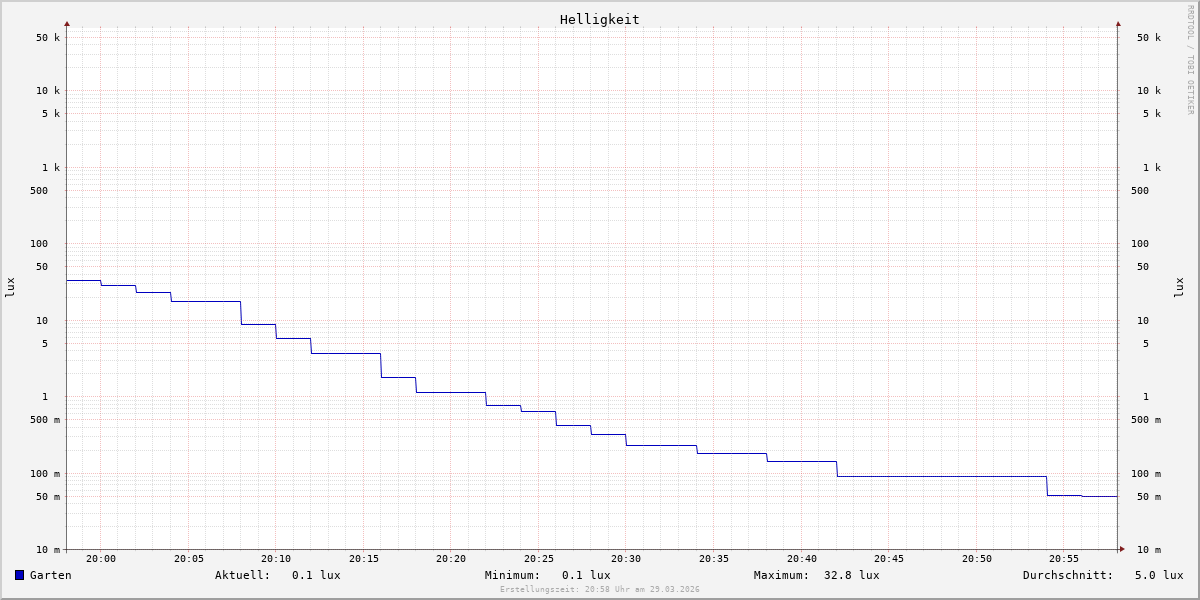Select the '50 m' label on left axis
The height and width of the screenshot is (600, 1200).
coord(48,497)
